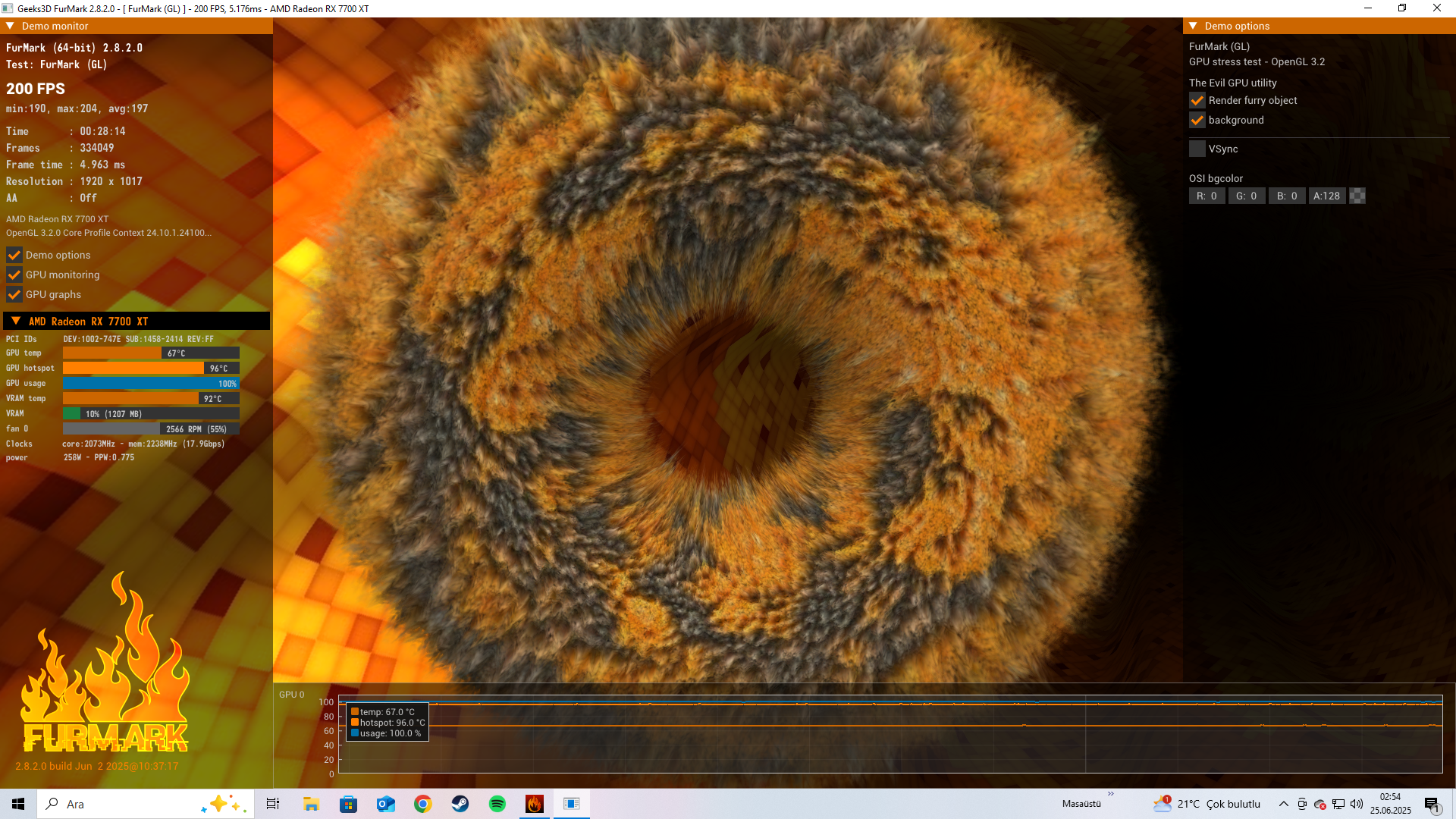
Task: Click the power 258W - PPW:0.775 value
Action: pos(99,457)
